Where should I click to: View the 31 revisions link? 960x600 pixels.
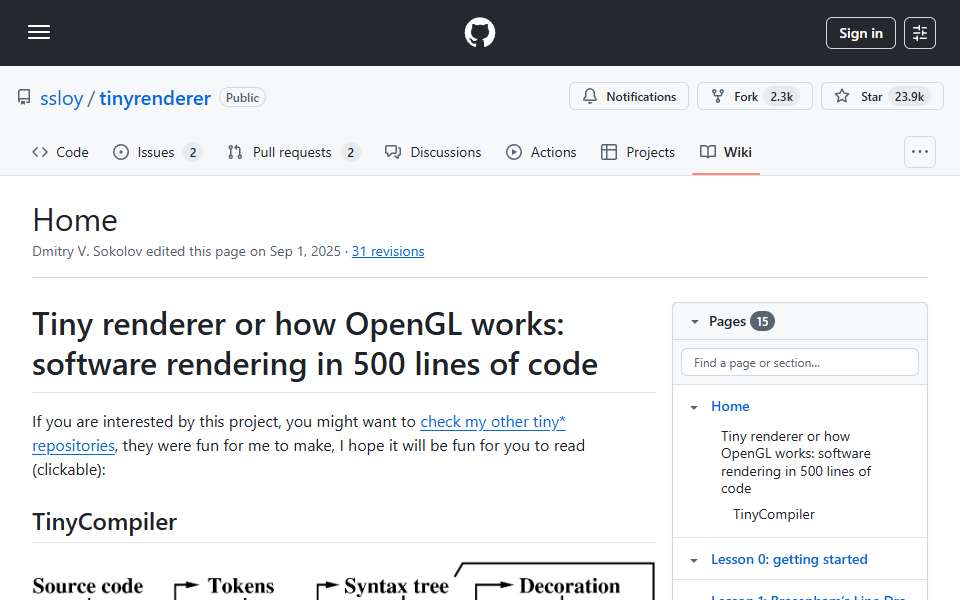pyautogui.click(x=388, y=252)
